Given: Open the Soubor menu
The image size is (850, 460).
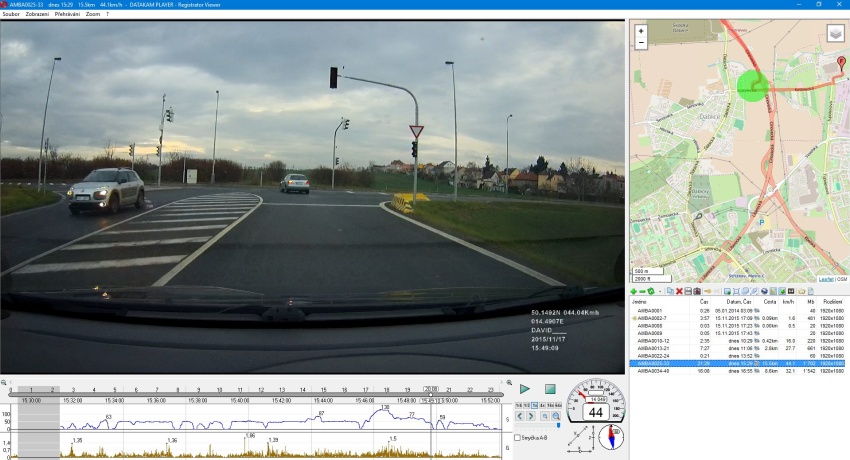Looking at the screenshot, I should [x=11, y=14].
